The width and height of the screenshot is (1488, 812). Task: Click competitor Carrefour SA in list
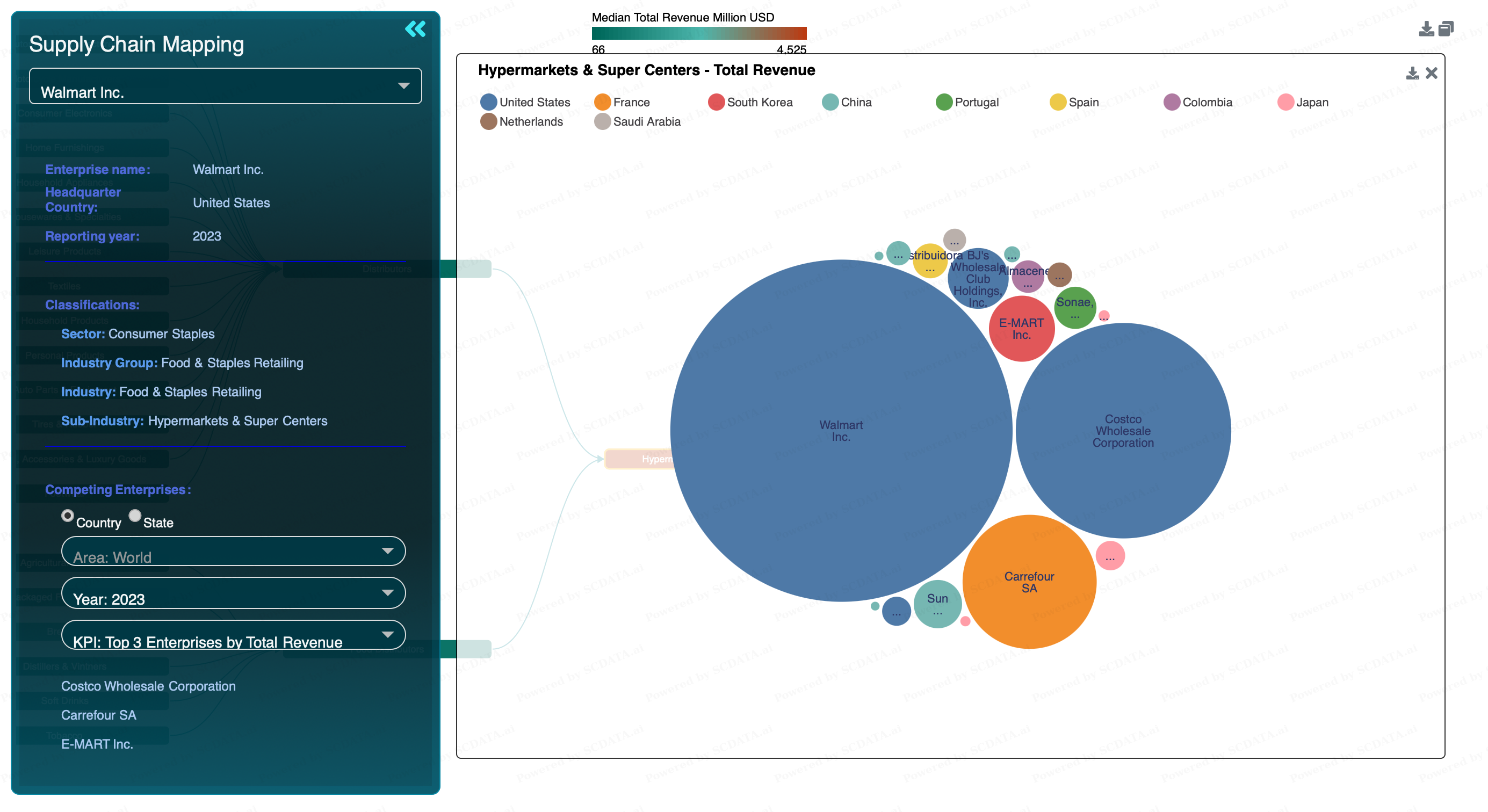[99, 715]
